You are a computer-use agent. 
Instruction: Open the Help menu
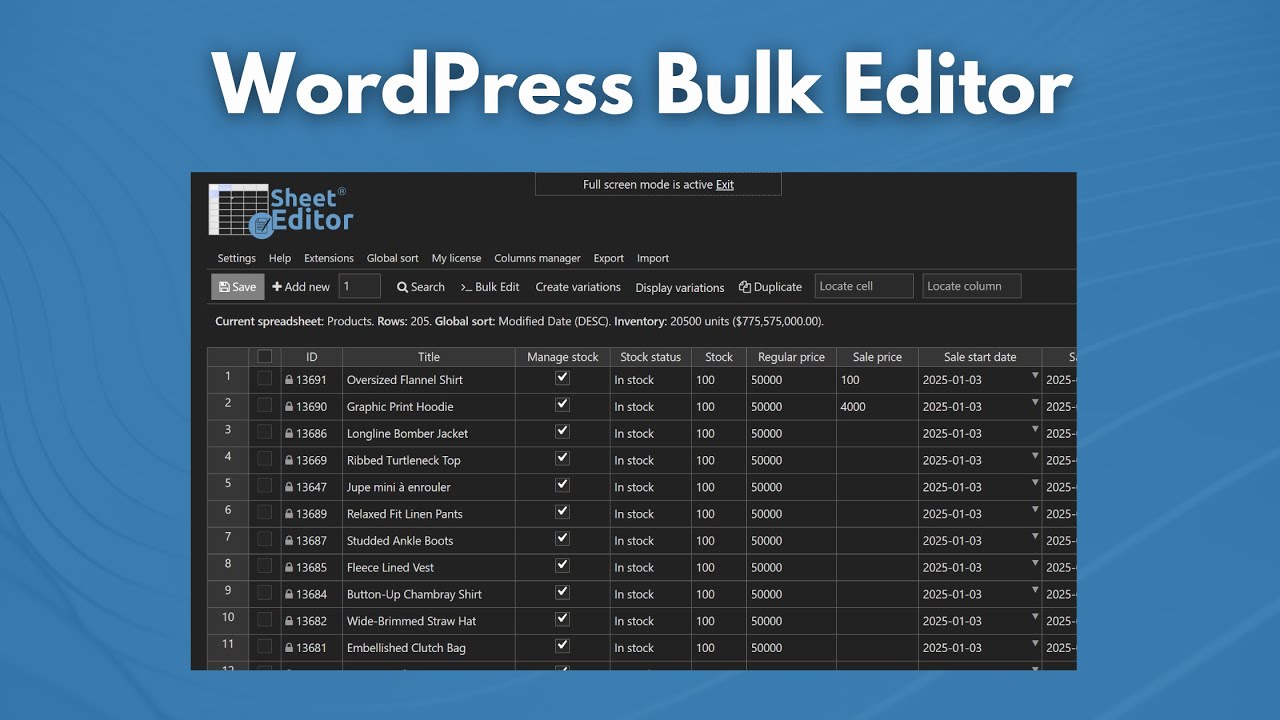click(x=280, y=258)
